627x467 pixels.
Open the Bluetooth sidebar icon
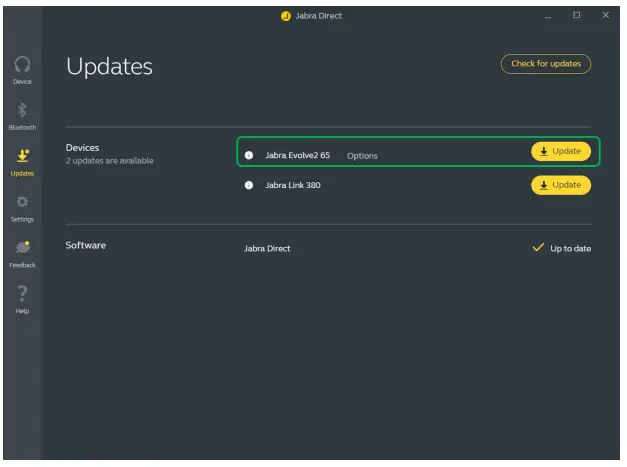coord(22,110)
